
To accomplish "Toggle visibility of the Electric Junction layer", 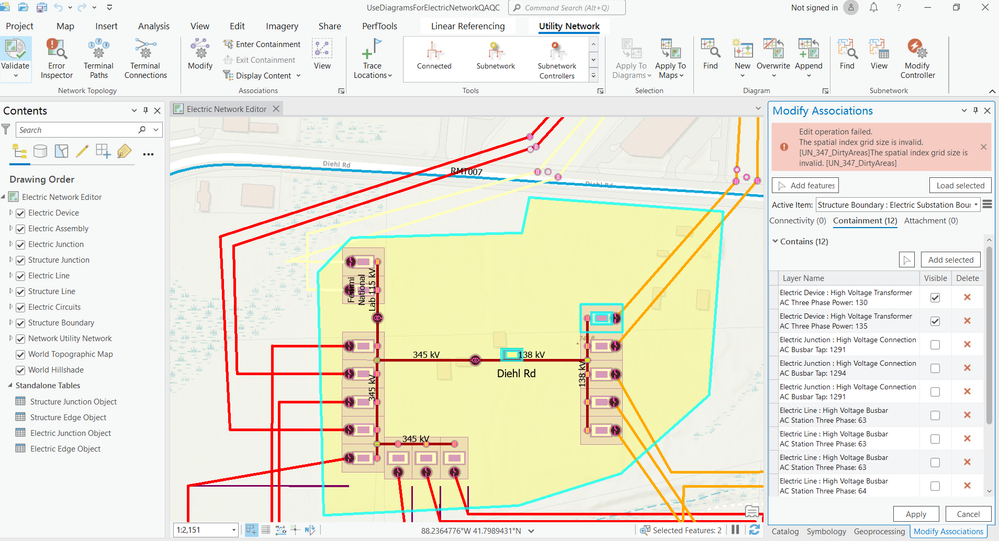I will pos(20,244).
